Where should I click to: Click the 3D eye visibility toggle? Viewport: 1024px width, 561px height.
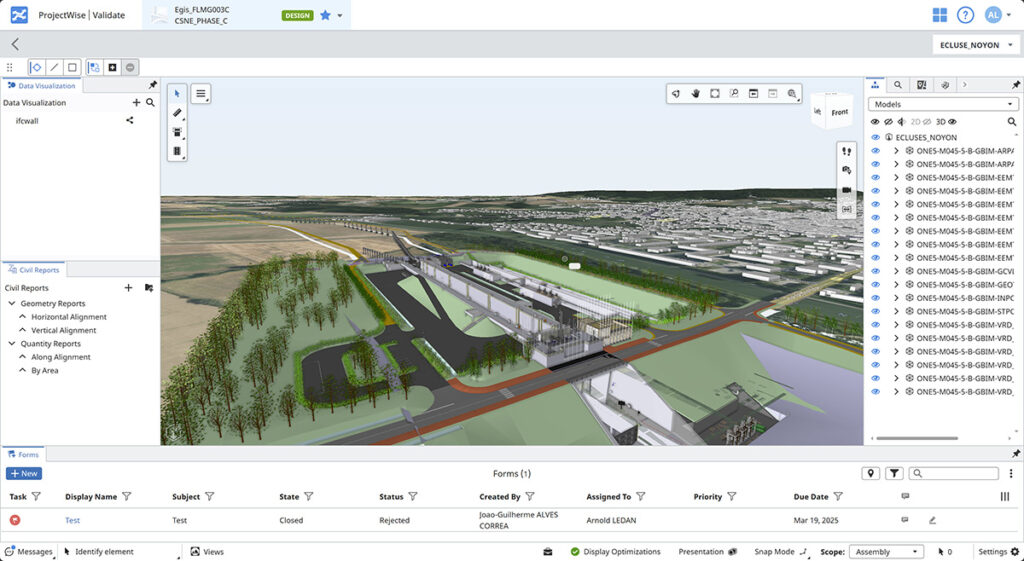(952, 121)
